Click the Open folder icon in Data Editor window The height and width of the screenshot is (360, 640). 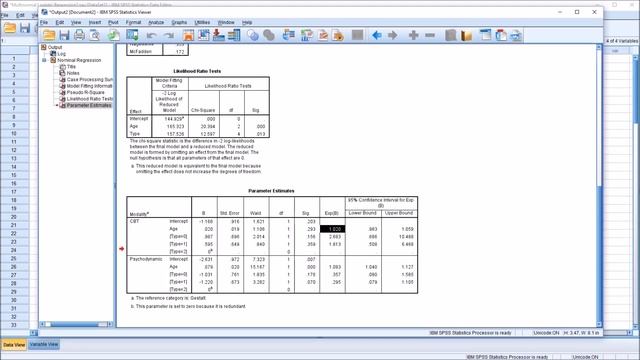(10, 28)
